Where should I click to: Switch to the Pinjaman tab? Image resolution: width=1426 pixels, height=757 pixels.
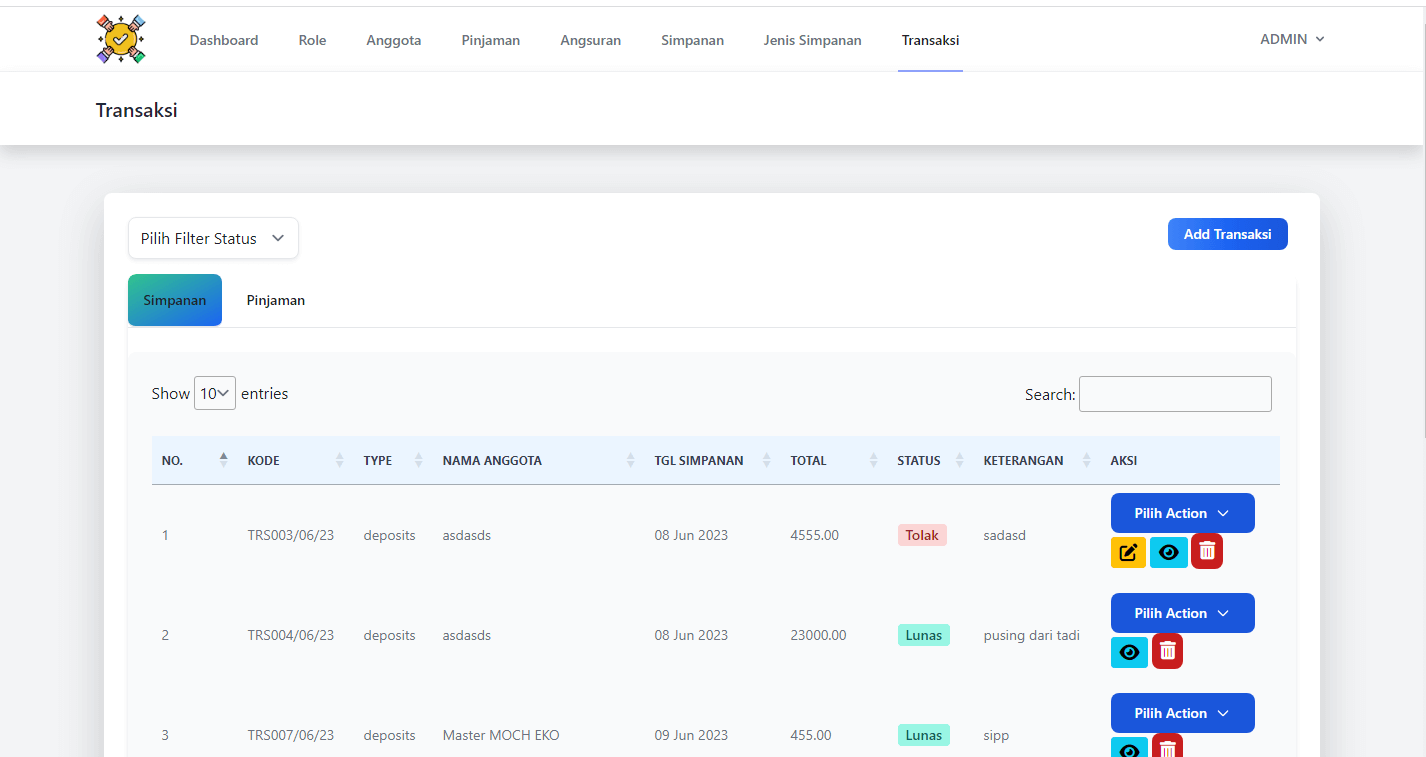point(276,300)
